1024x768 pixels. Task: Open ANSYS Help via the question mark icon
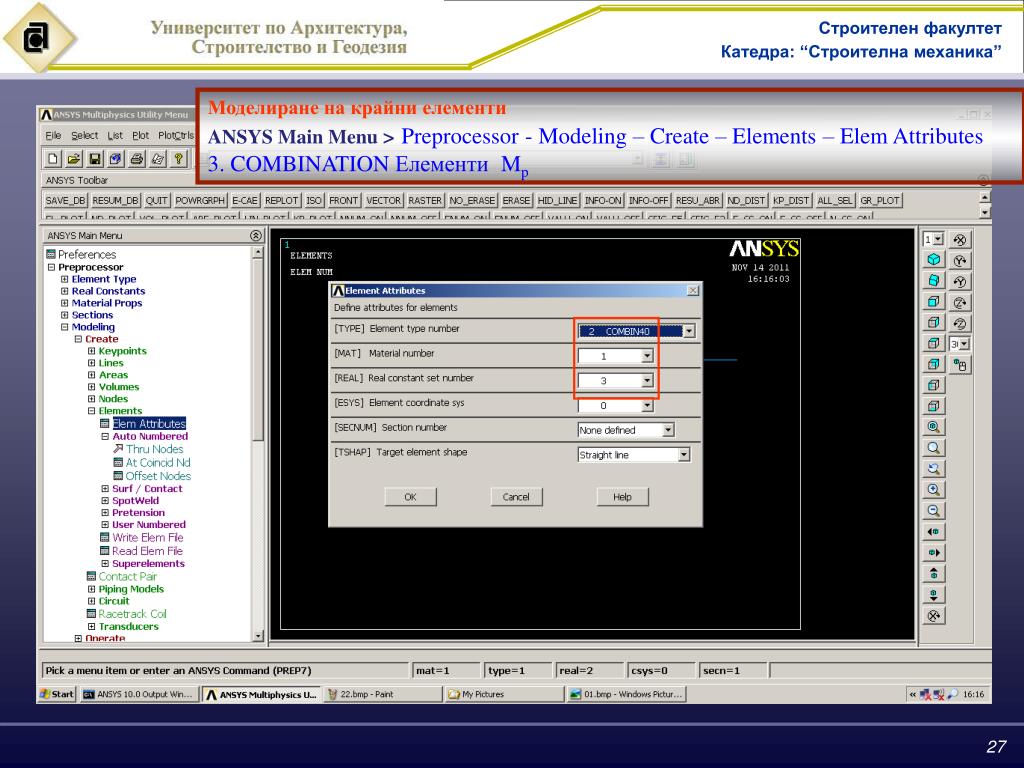click(x=178, y=158)
